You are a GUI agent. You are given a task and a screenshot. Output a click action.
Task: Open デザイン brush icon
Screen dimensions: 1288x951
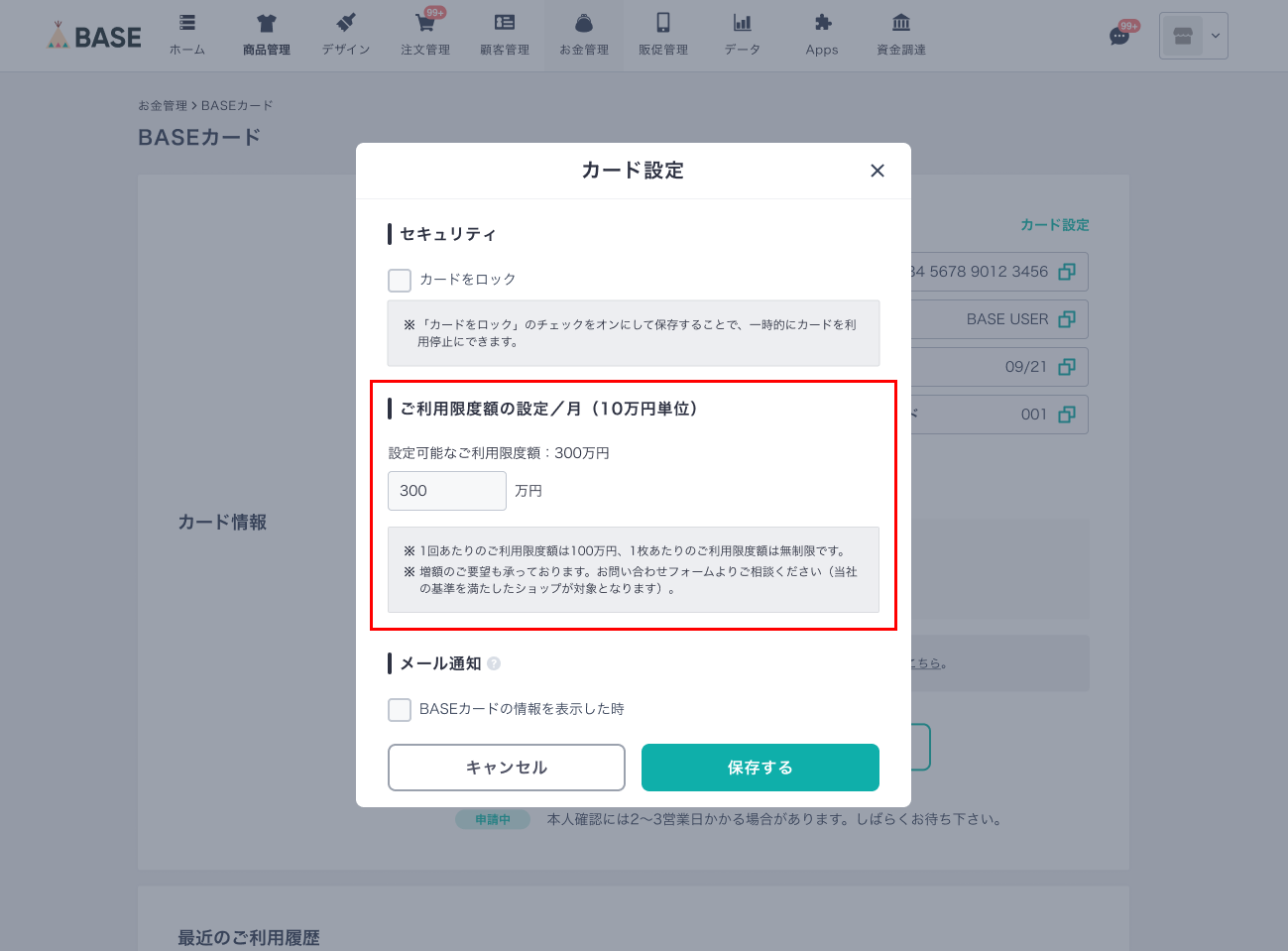coord(345,23)
